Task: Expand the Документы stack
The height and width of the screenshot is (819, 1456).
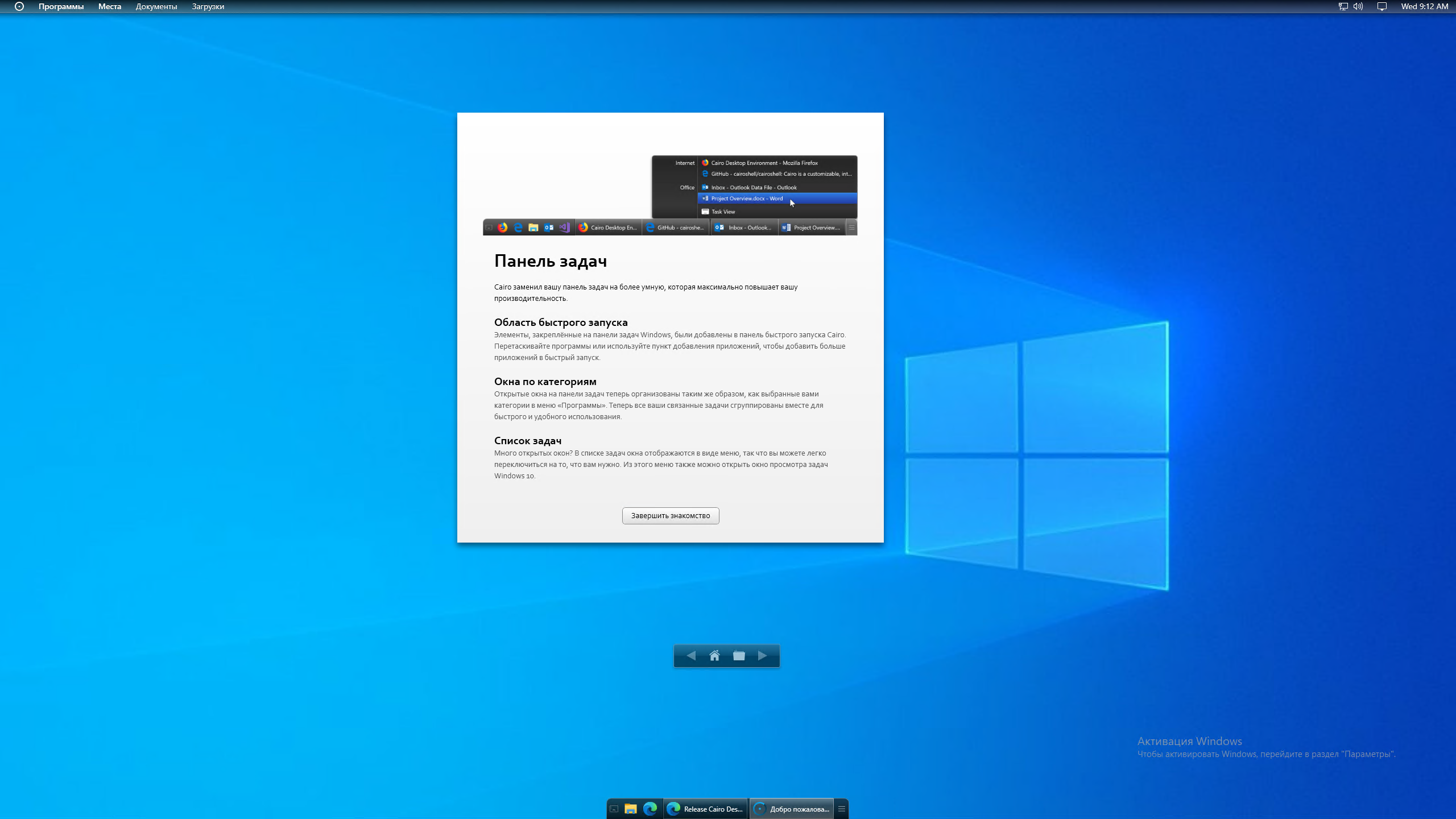Action: [156, 7]
